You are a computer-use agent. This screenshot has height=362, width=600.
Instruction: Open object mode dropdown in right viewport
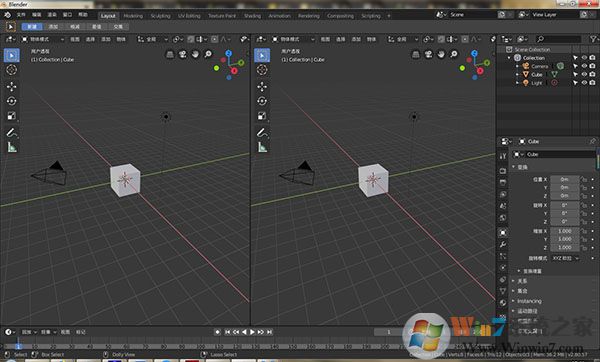click(293, 39)
